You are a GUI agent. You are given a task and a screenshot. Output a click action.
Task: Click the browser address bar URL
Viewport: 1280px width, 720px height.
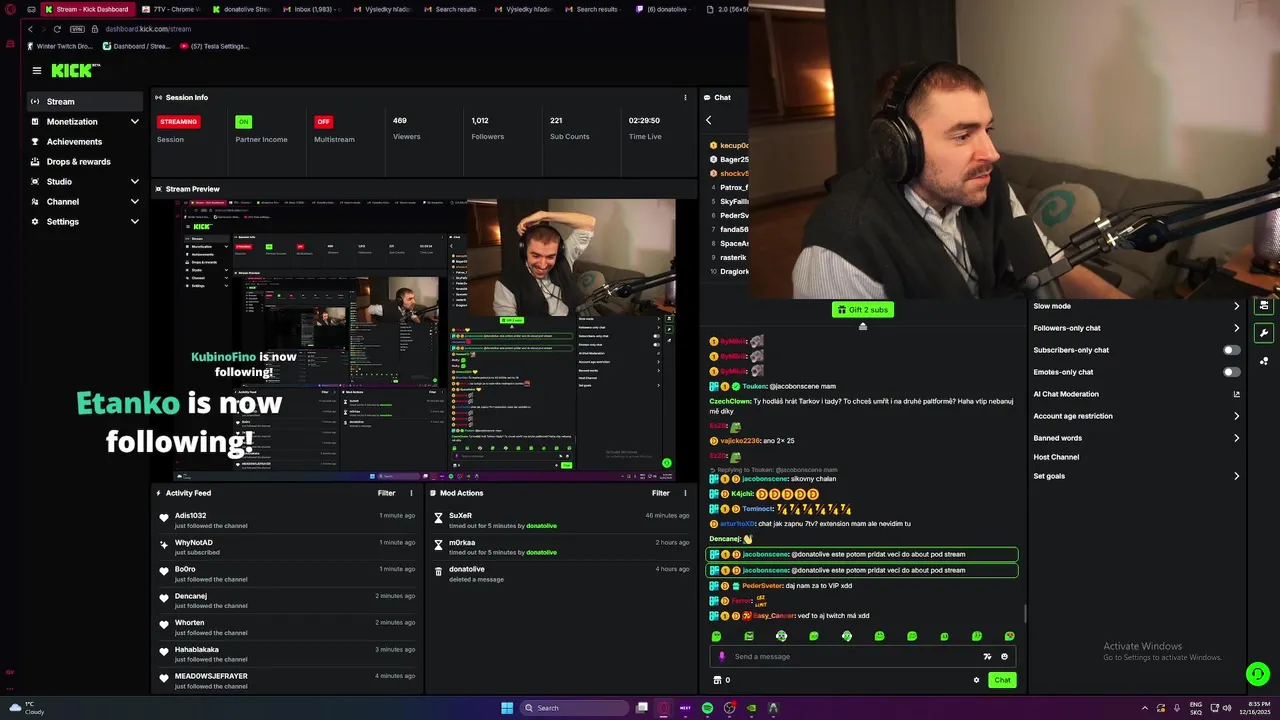click(x=148, y=29)
